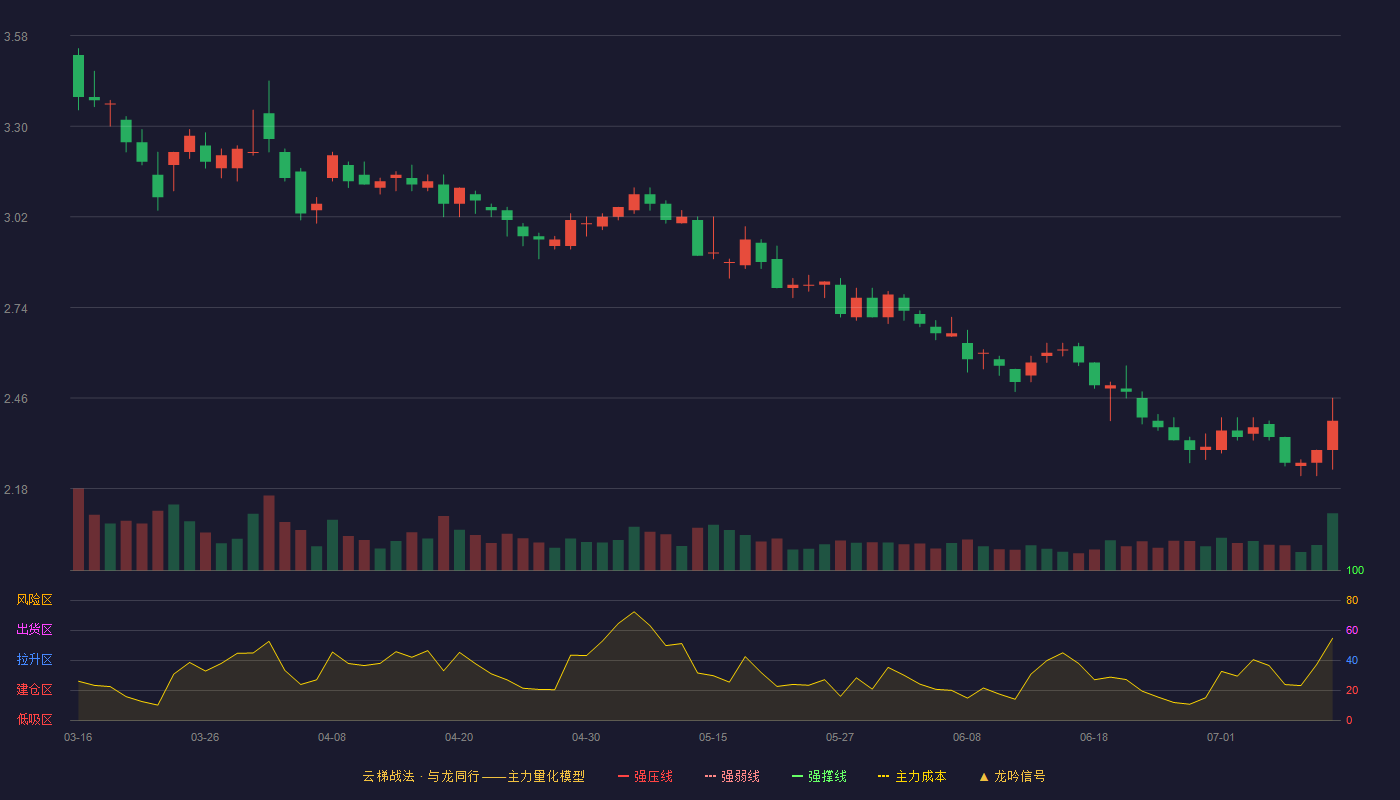
Task: Click the pink dashed 强弱线 marker icon
Action: [x=710, y=776]
